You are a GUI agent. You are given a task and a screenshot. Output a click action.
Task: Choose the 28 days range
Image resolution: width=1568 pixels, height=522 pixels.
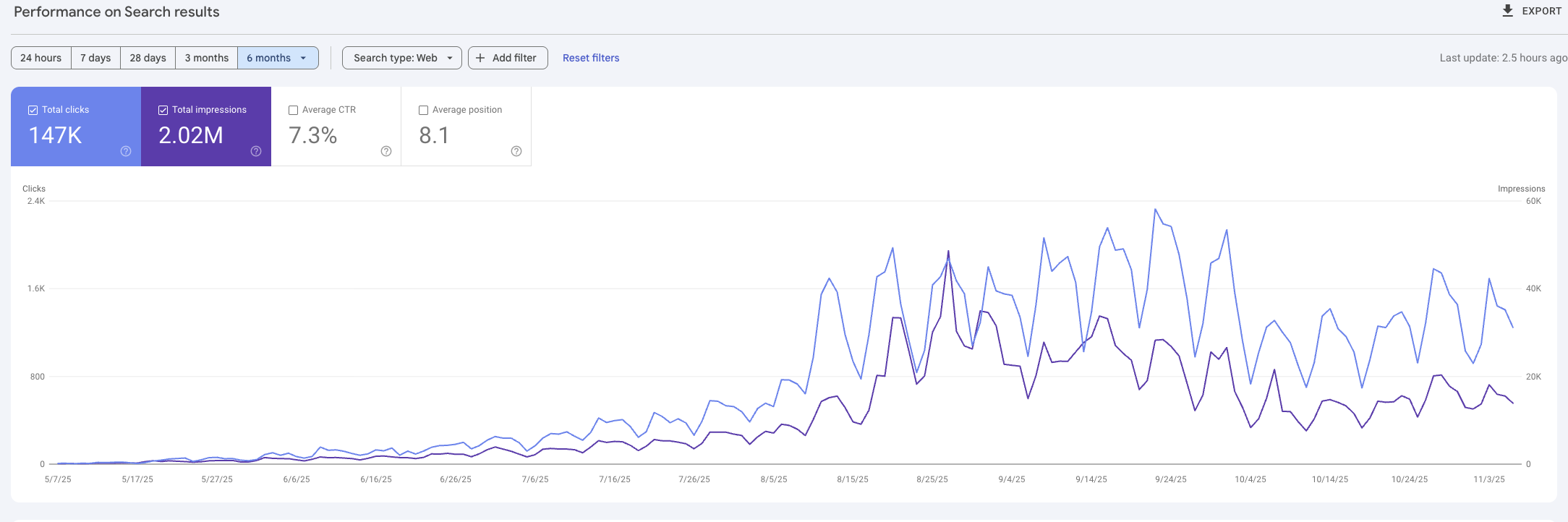pos(148,58)
